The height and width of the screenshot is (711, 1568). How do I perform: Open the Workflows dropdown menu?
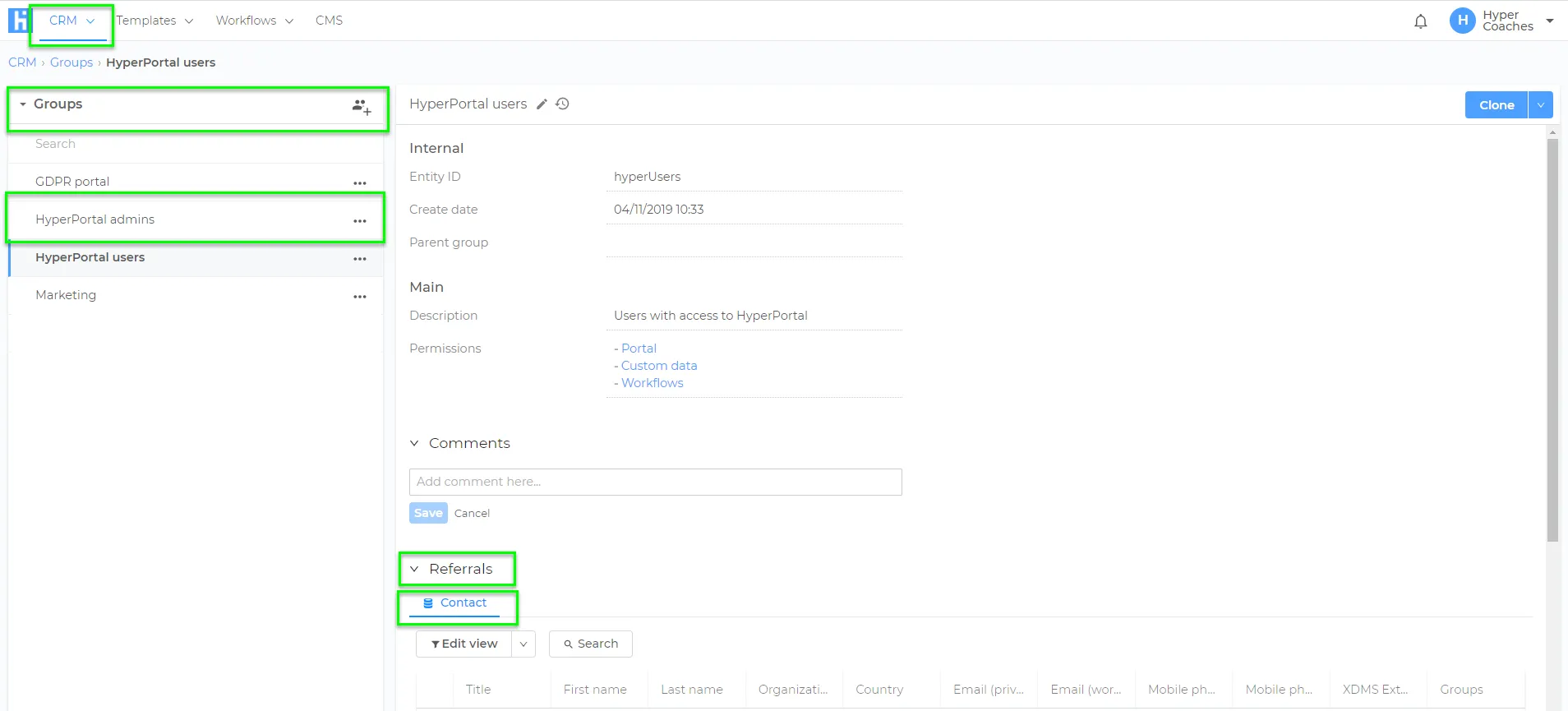tap(255, 21)
